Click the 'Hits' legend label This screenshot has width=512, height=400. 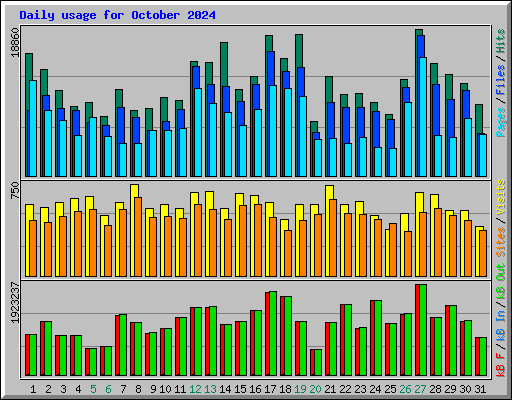(501, 41)
